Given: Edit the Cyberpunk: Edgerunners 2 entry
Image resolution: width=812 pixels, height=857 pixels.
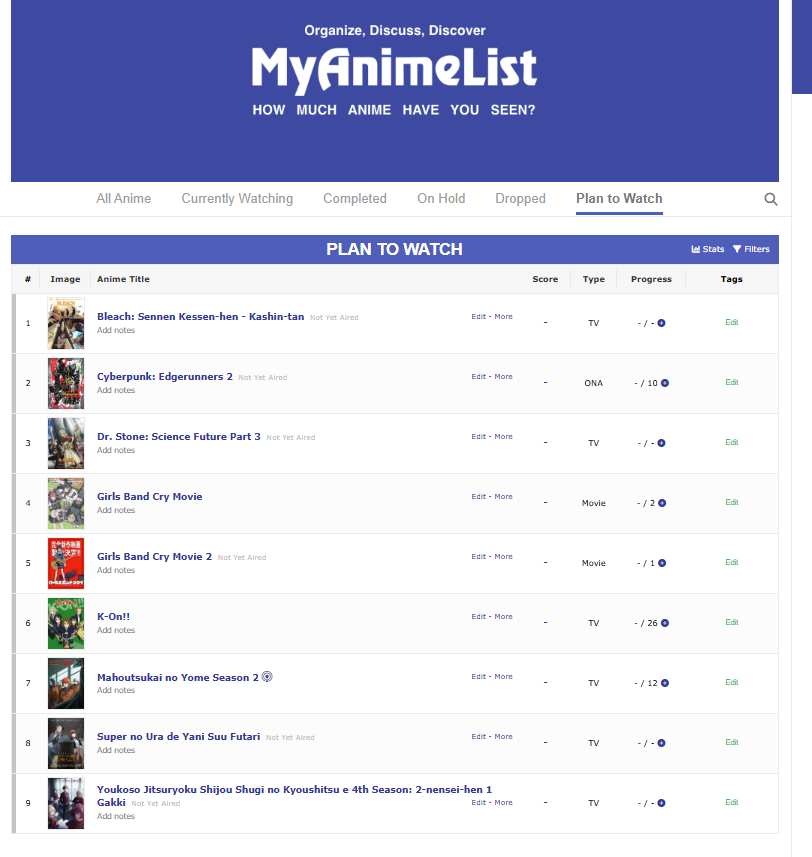Looking at the screenshot, I should (479, 377).
